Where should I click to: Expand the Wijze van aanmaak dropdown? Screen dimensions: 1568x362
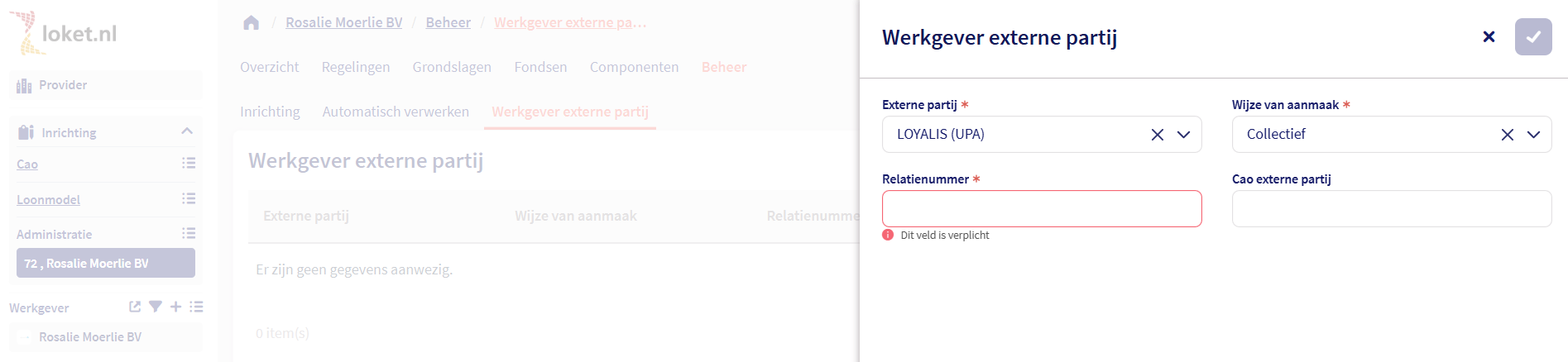(1533, 135)
